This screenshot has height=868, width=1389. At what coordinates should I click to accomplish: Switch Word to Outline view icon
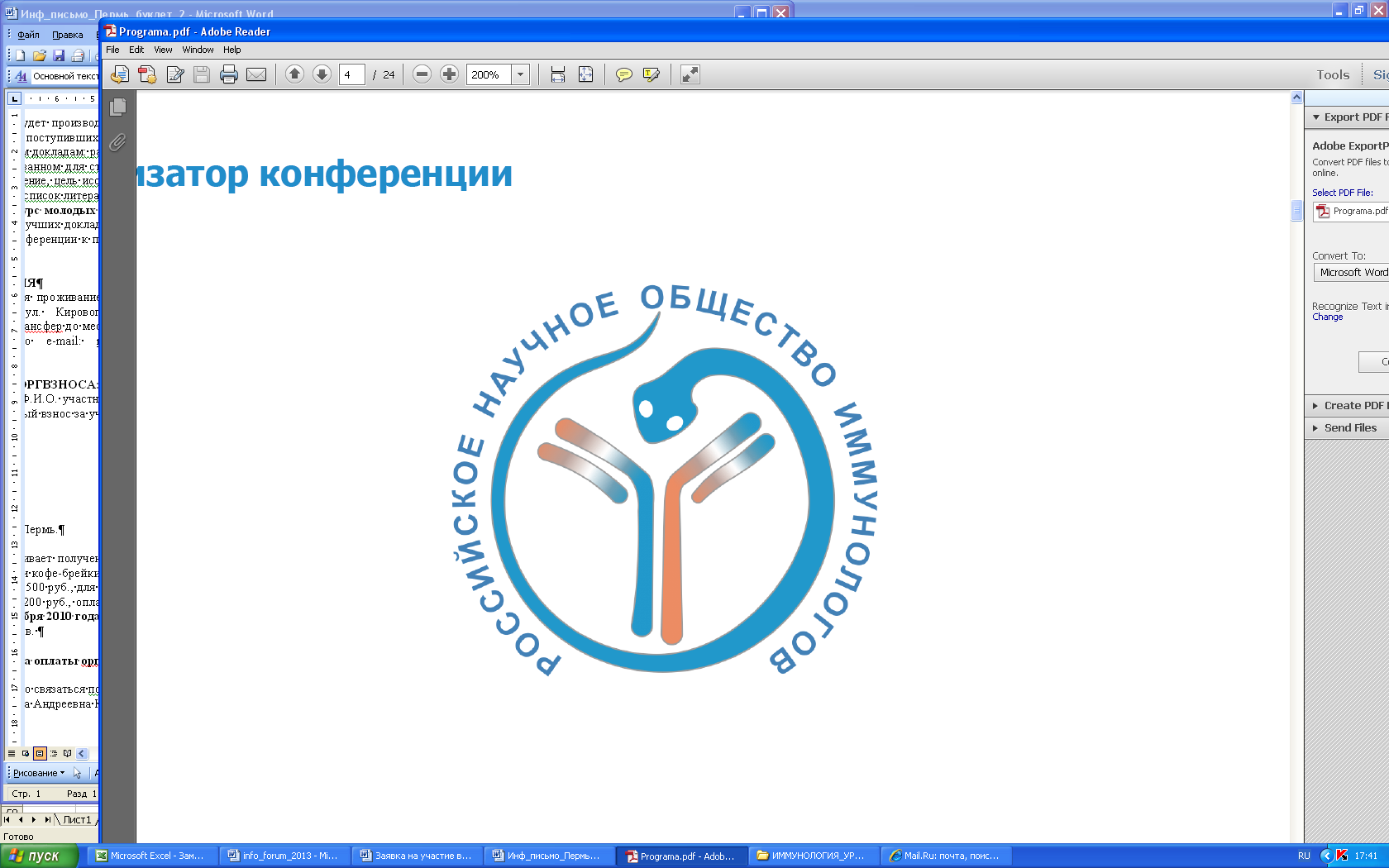click(x=53, y=754)
